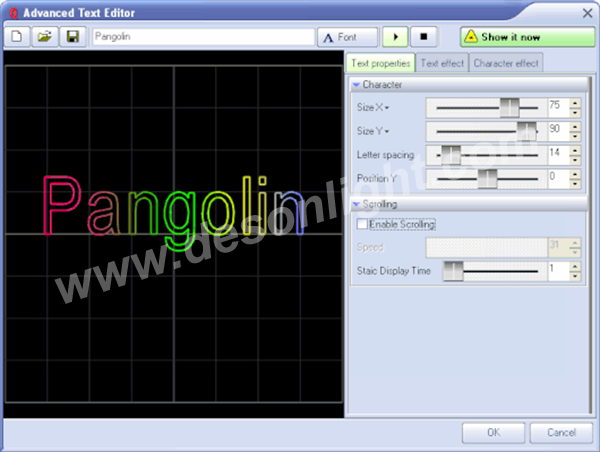Close the Advanced Text Editor window
600x452 pixels.
click(x=587, y=13)
